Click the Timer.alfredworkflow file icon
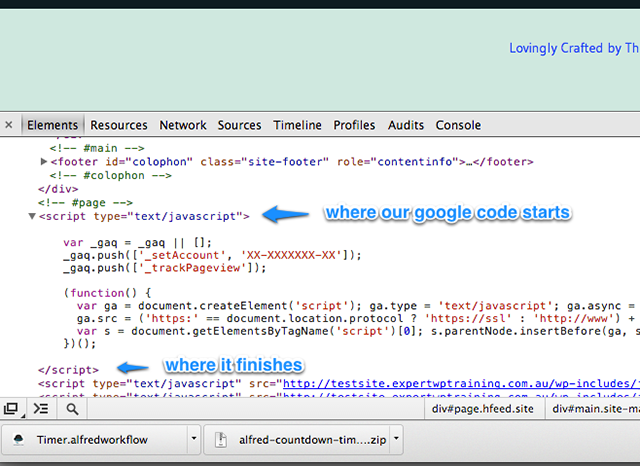 coord(18,439)
